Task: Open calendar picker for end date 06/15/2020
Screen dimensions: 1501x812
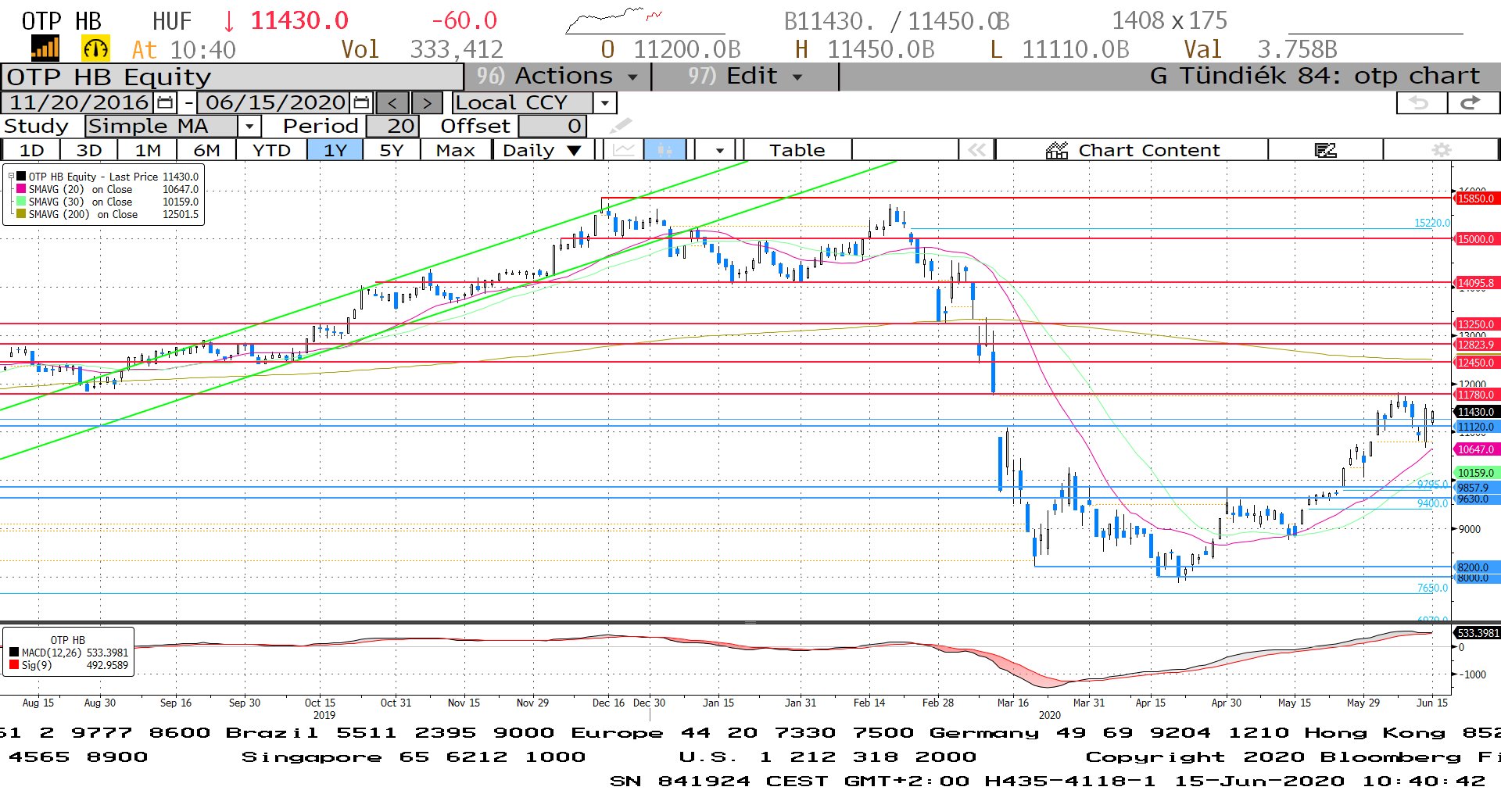Action: [x=361, y=102]
